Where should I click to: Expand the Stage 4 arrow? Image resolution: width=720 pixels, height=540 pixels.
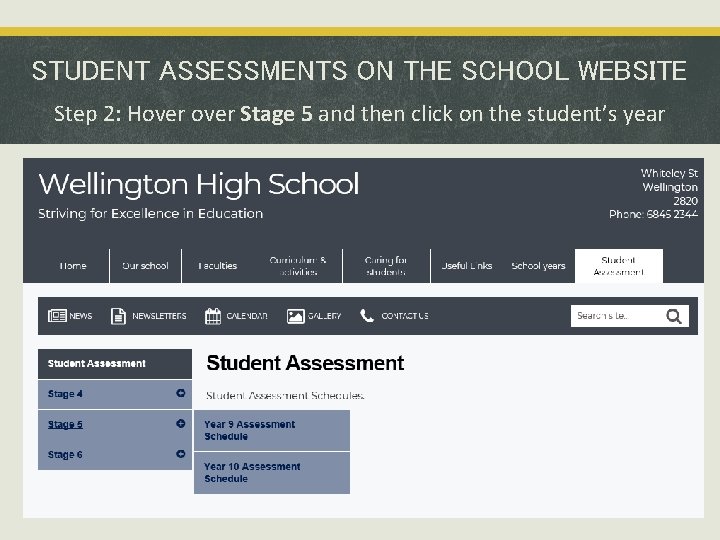[180, 393]
